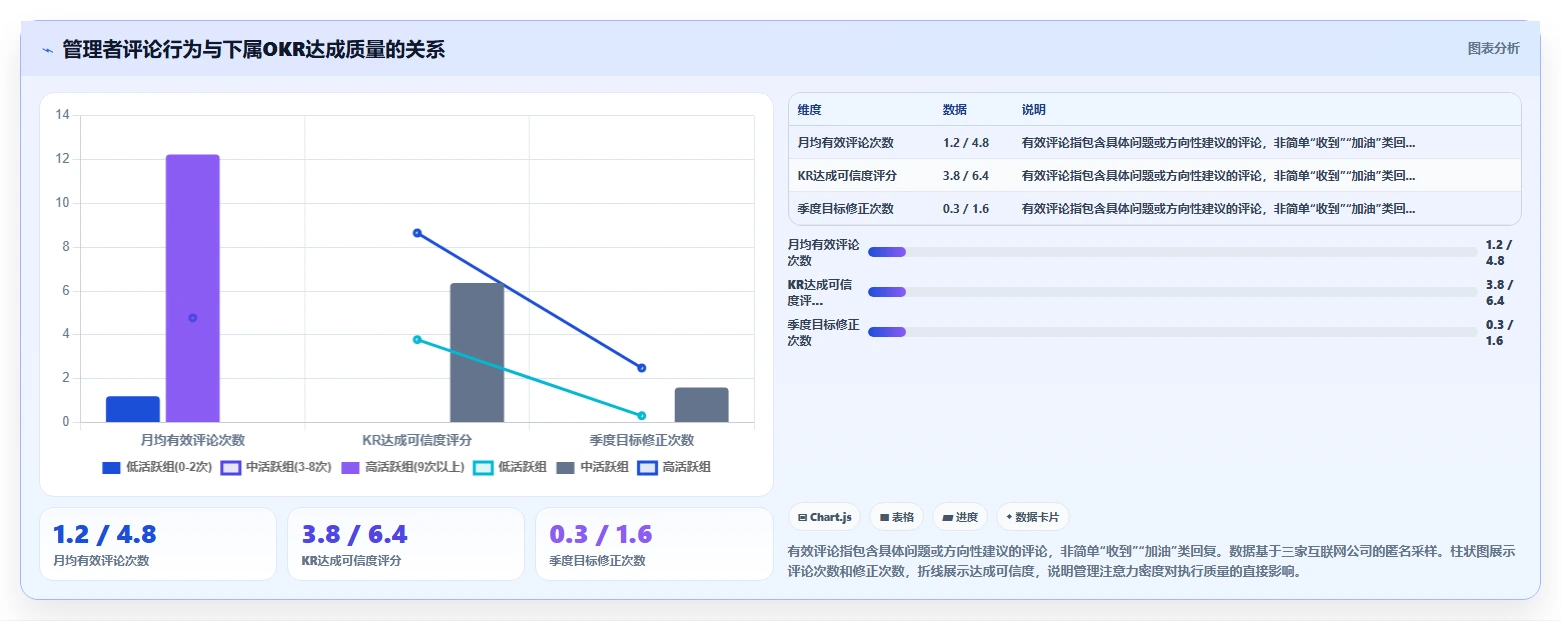Viewport: 1561px width, 621px height.
Task: Click the 1.2 / 4.8 table cell
Action: pos(966,143)
